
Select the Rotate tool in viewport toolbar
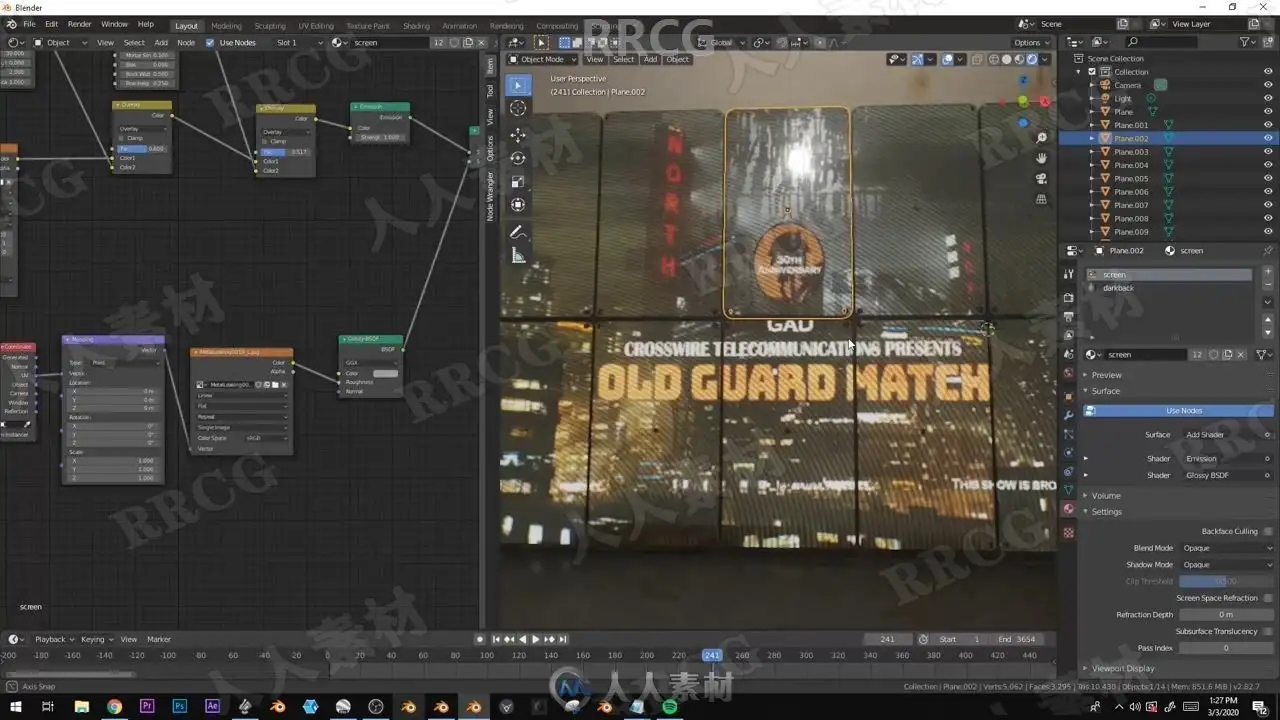click(517, 158)
